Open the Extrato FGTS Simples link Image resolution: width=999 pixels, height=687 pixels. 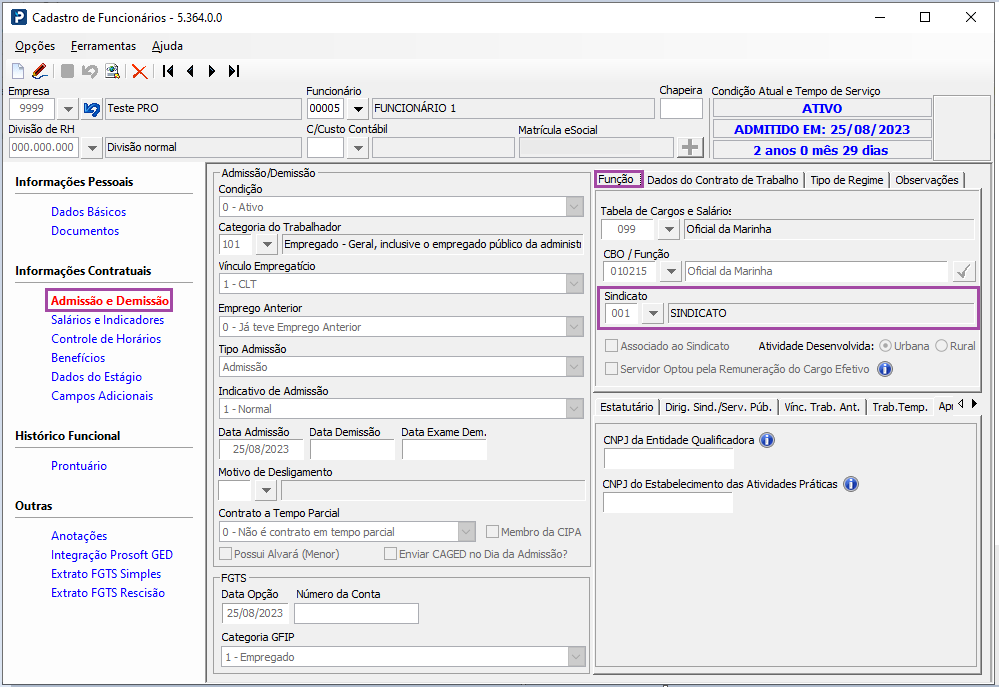click(106, 574)
